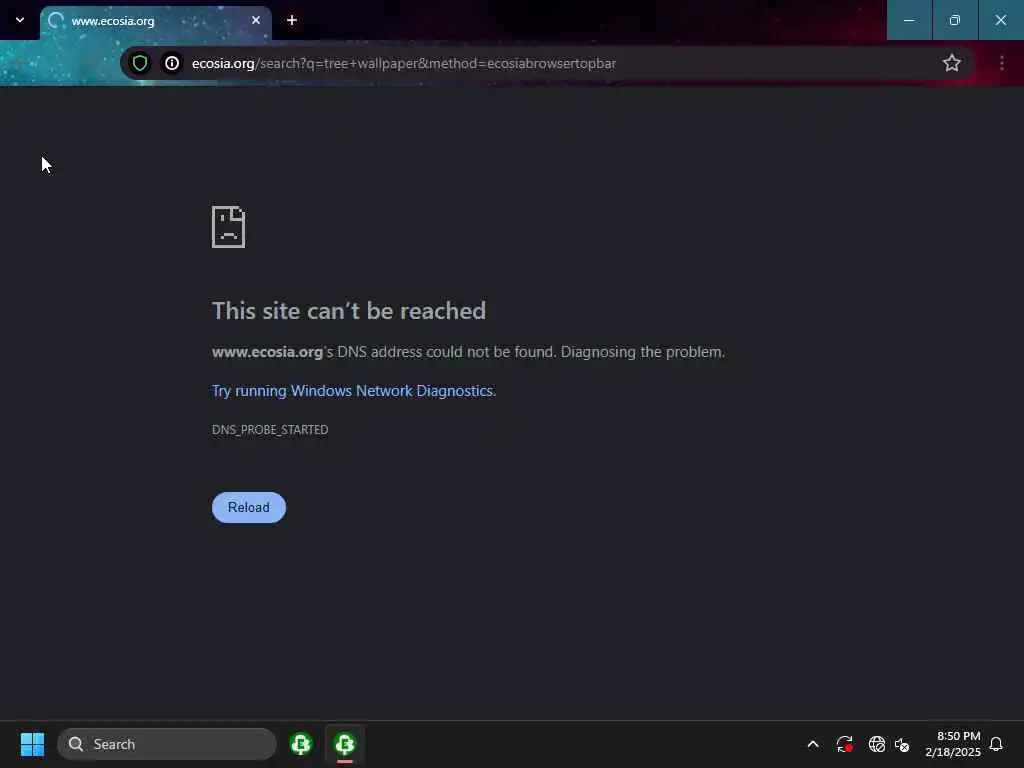The height and width of the screenshot is (768, 1024).
Task: Open network globe tray icon
Action: click(x=876, y=744)
